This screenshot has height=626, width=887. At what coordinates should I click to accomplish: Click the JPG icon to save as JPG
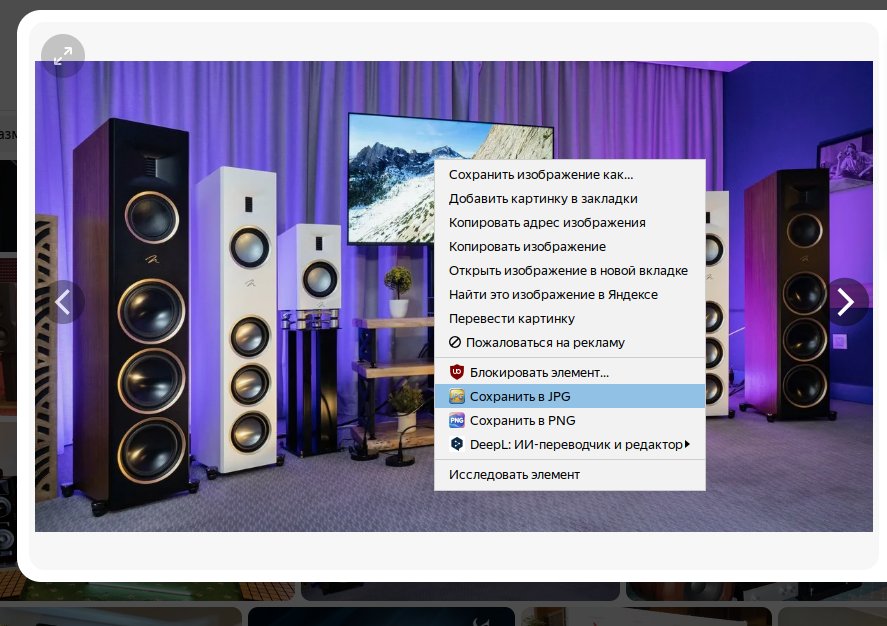457,397
